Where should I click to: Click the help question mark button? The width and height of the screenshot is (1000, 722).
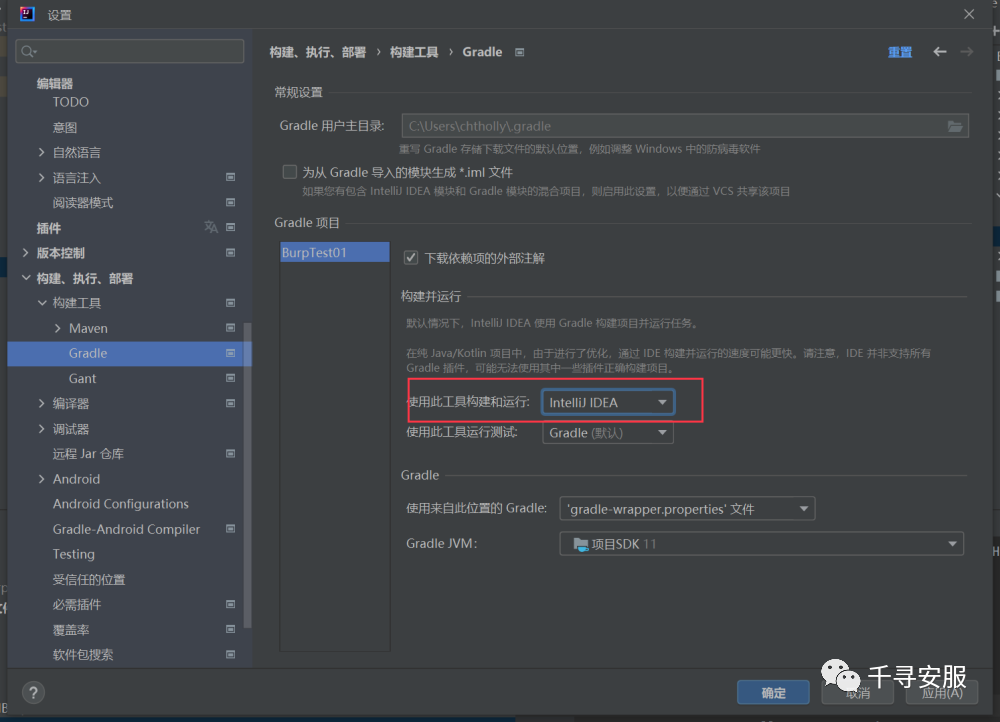33,693
